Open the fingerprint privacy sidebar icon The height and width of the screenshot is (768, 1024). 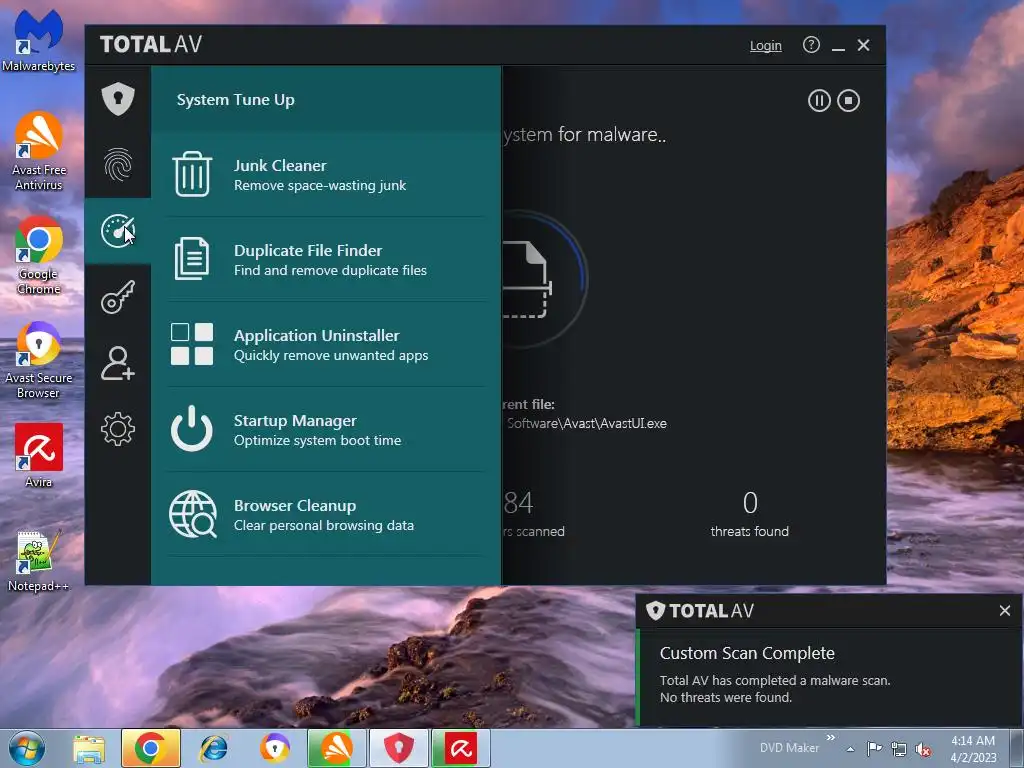[x=118, y=165]
